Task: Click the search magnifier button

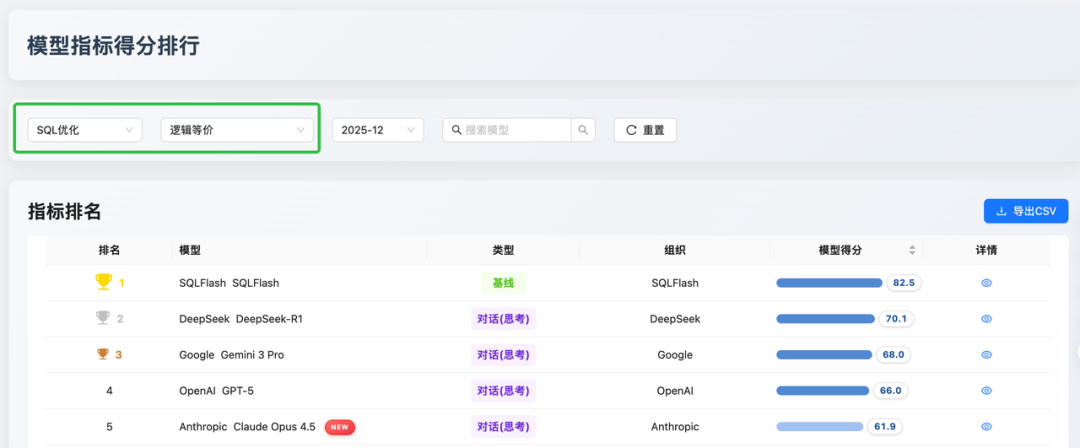Action: point(583,130)
